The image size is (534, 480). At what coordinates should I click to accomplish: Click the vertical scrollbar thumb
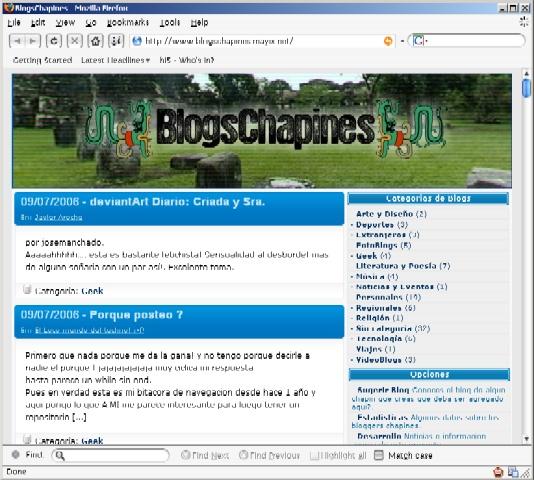(527, 88)
